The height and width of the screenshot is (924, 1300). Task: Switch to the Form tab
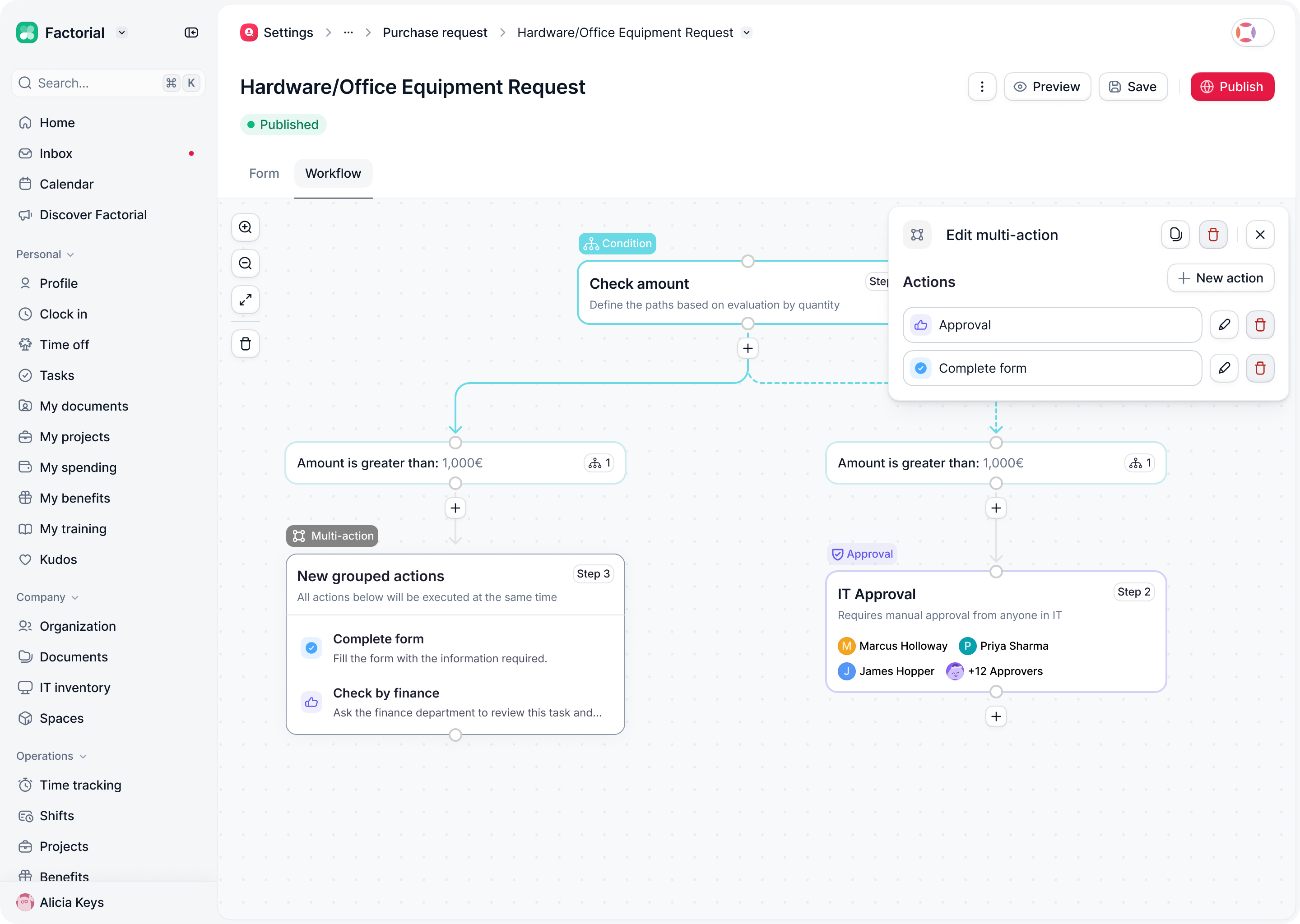(x=264, y=173)
